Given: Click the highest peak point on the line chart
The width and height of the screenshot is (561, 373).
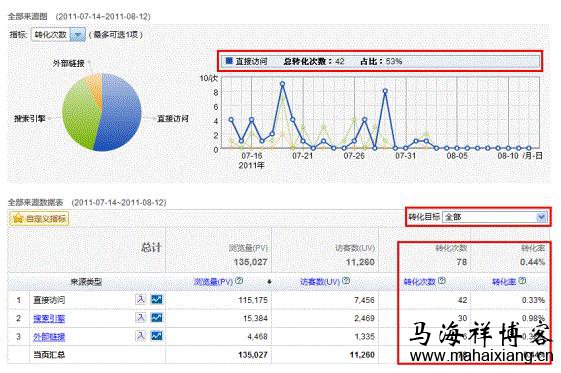Looking at the screenshot, I should pyautogui.click(x=283, y=84).
